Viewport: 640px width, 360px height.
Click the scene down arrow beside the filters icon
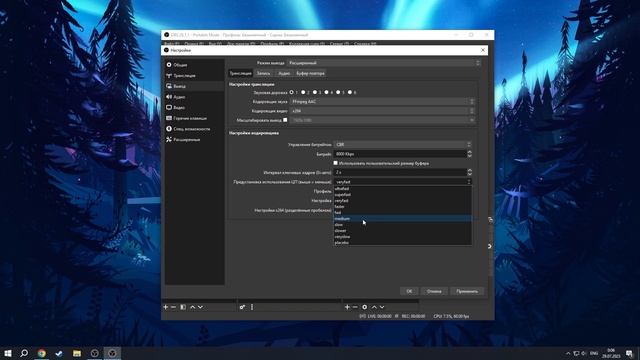(x=200, y=307)
